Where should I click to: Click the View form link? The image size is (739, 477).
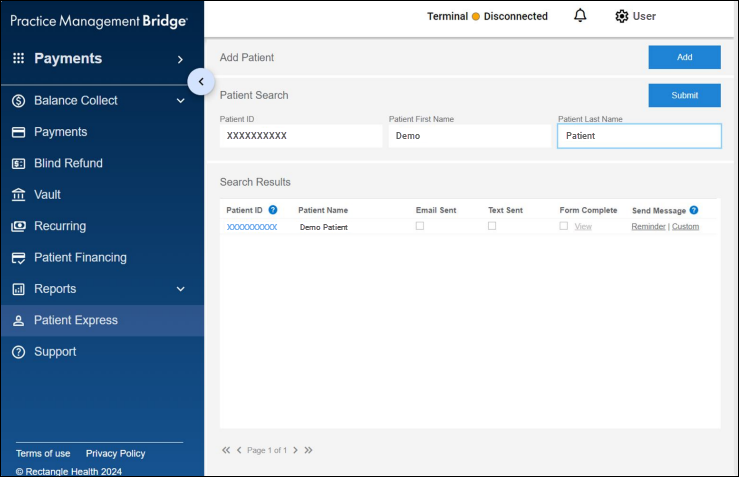583,227
